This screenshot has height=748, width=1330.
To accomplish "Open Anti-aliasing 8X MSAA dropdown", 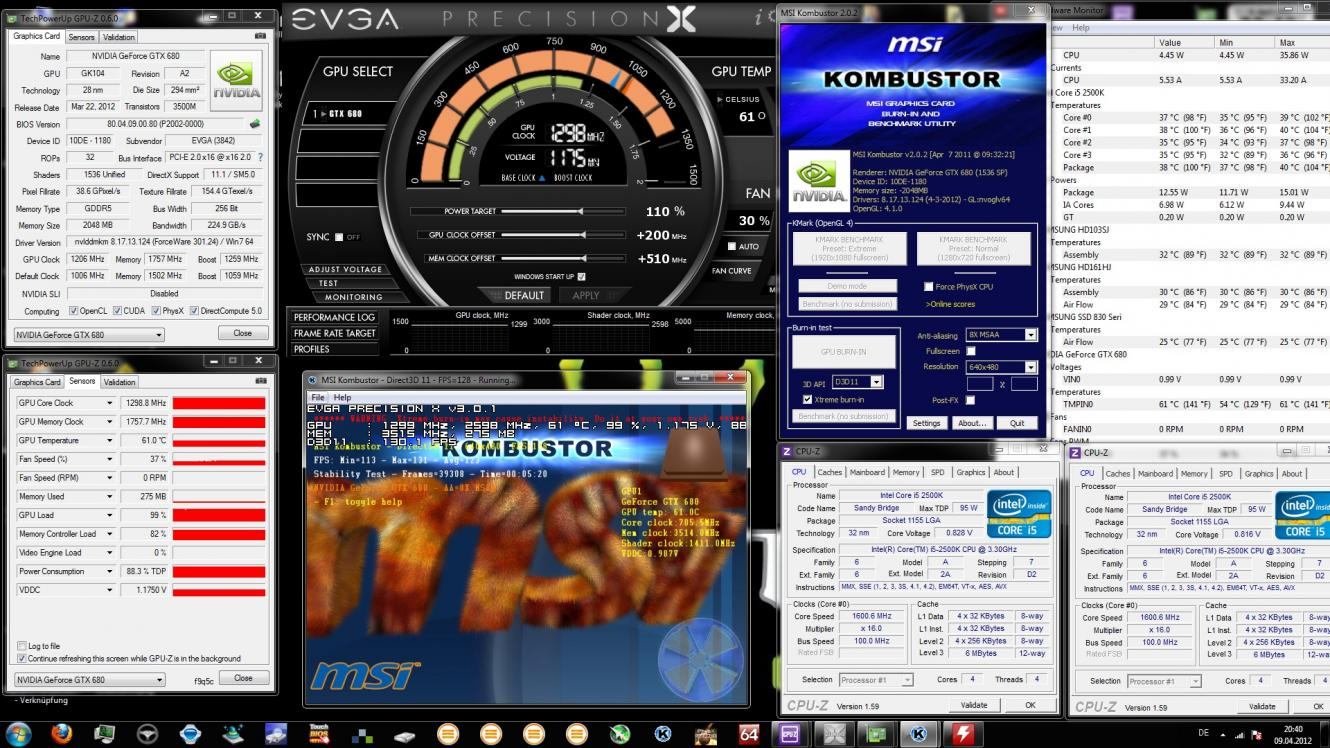I will click(1002, 335).
